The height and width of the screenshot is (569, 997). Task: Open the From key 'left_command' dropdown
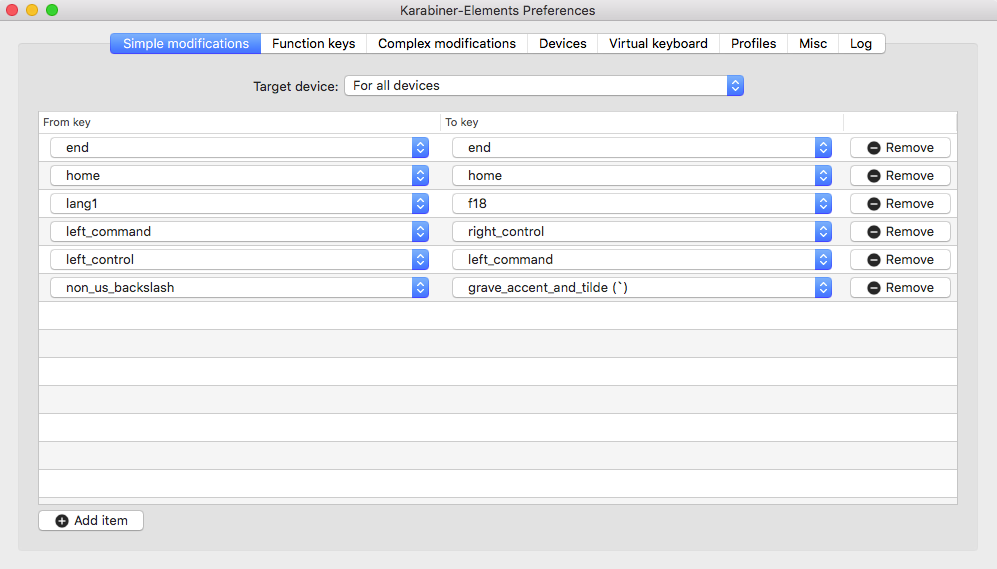pyautogui.click(x=240, y=231)
